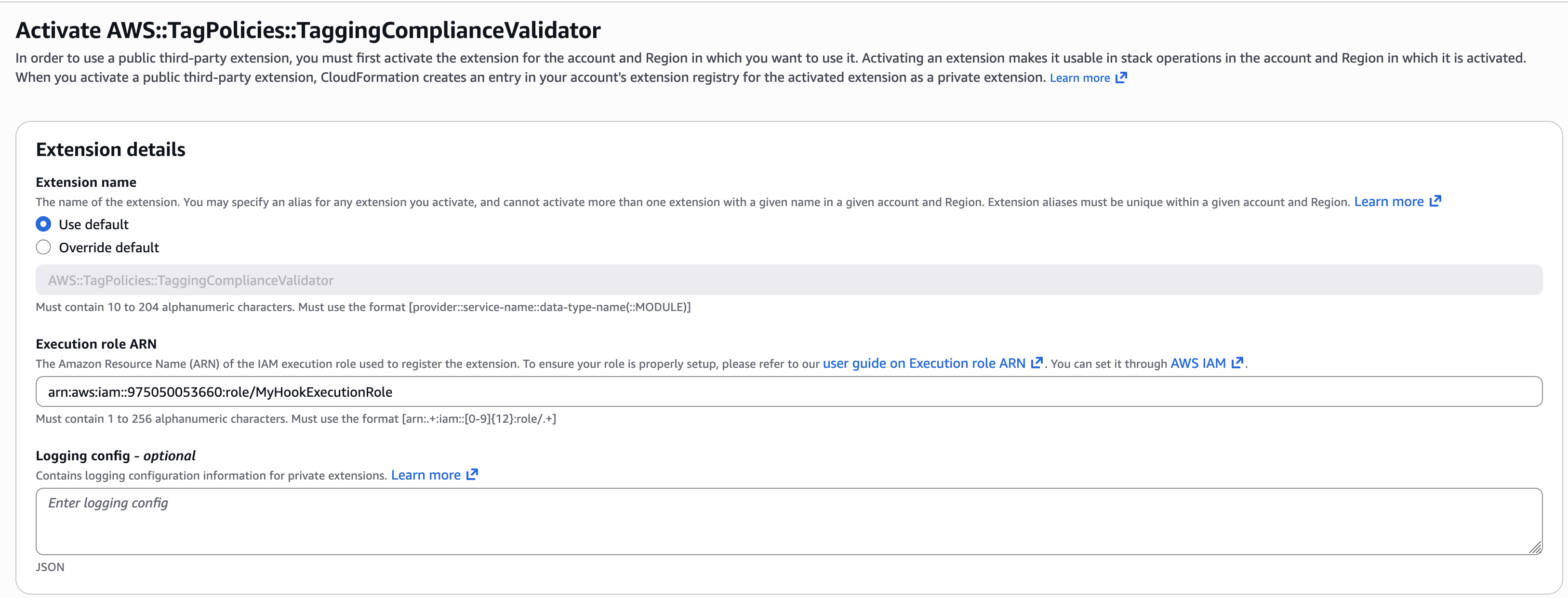Image resolution: width=1568 pixels, height=598 pixels.
Task: Click the JSON label under logging config
Action: point(50,567)
